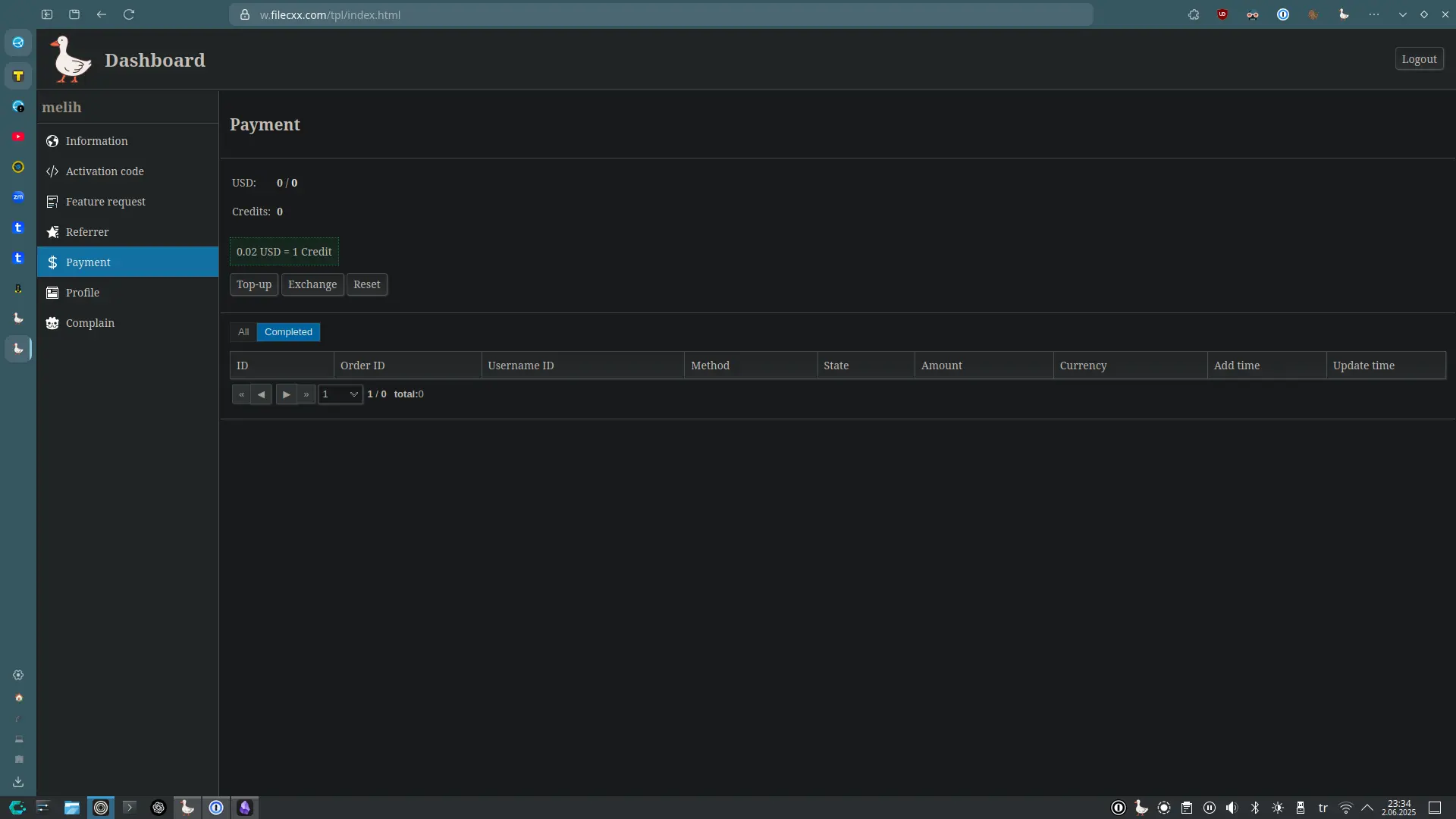Open Obsidian app from taskbar

(x=244, y=808)
